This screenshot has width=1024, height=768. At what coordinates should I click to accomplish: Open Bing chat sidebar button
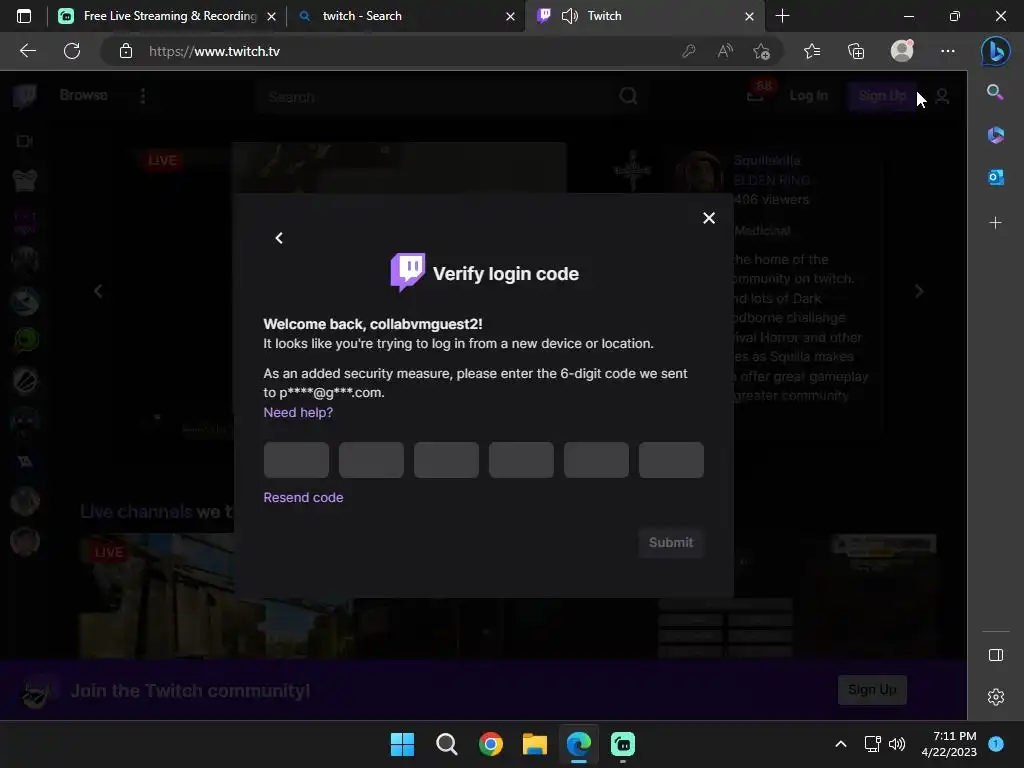coord(995,51)
